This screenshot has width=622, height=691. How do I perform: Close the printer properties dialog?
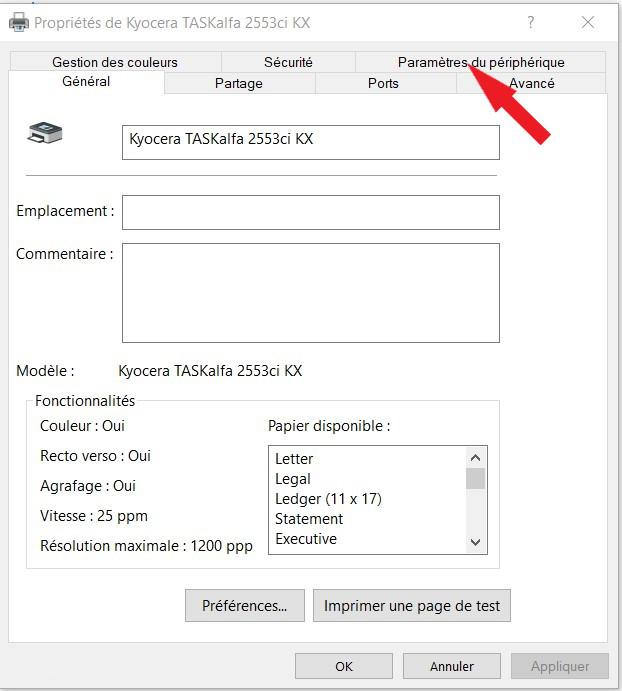coord(588,22)
